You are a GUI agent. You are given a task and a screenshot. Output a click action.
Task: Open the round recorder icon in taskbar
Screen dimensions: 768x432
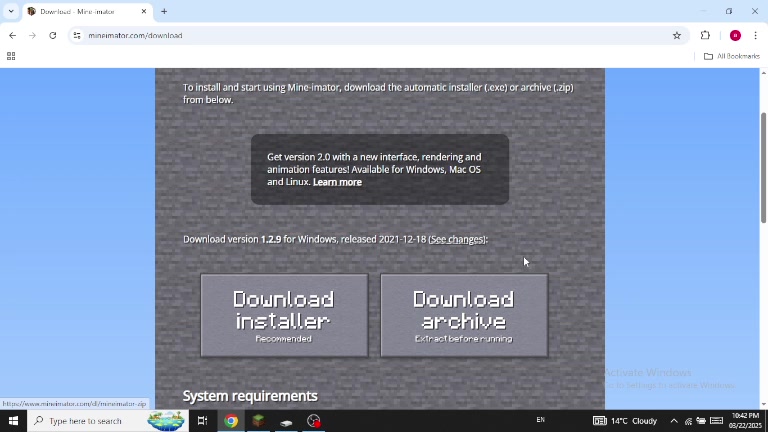313,421
